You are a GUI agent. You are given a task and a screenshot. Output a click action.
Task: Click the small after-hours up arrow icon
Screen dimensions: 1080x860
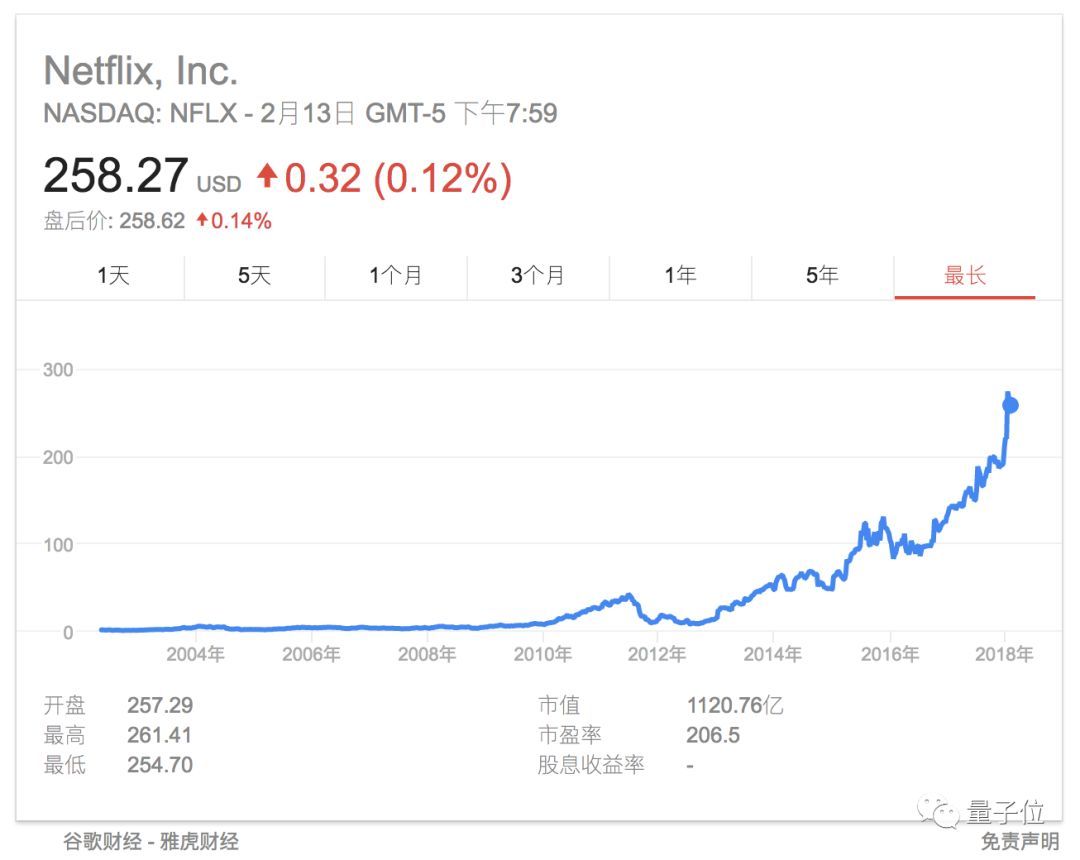click(x=202, y=220)
